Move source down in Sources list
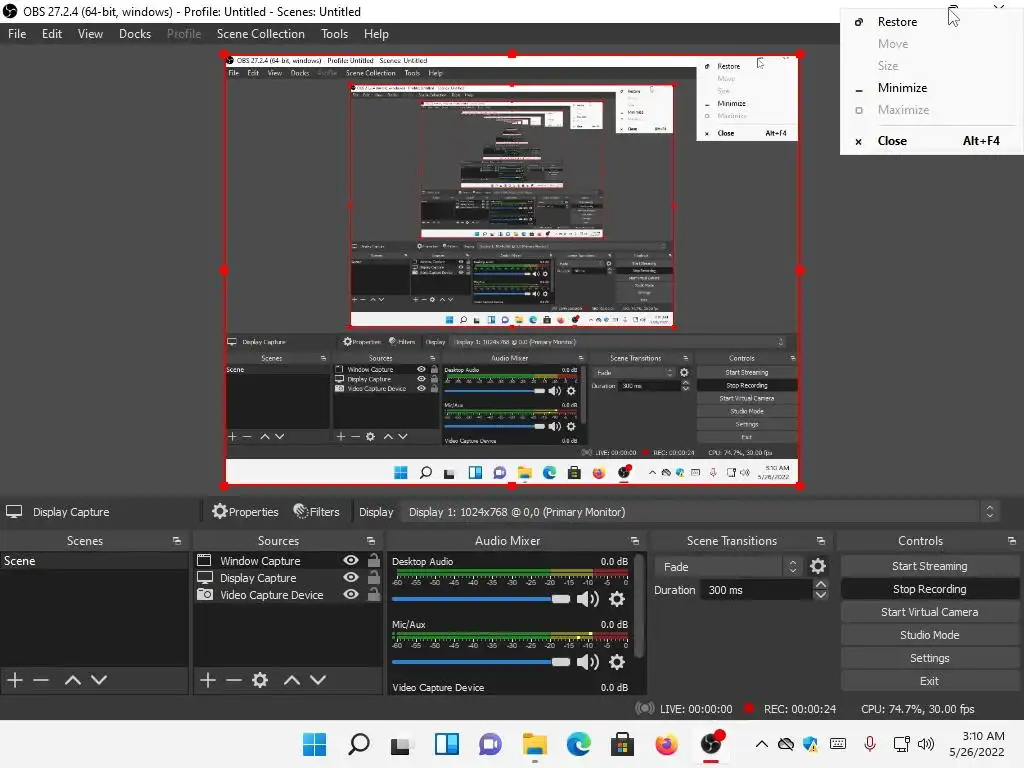This screenshot has height=768, width=1024. (x=318, y=680)
